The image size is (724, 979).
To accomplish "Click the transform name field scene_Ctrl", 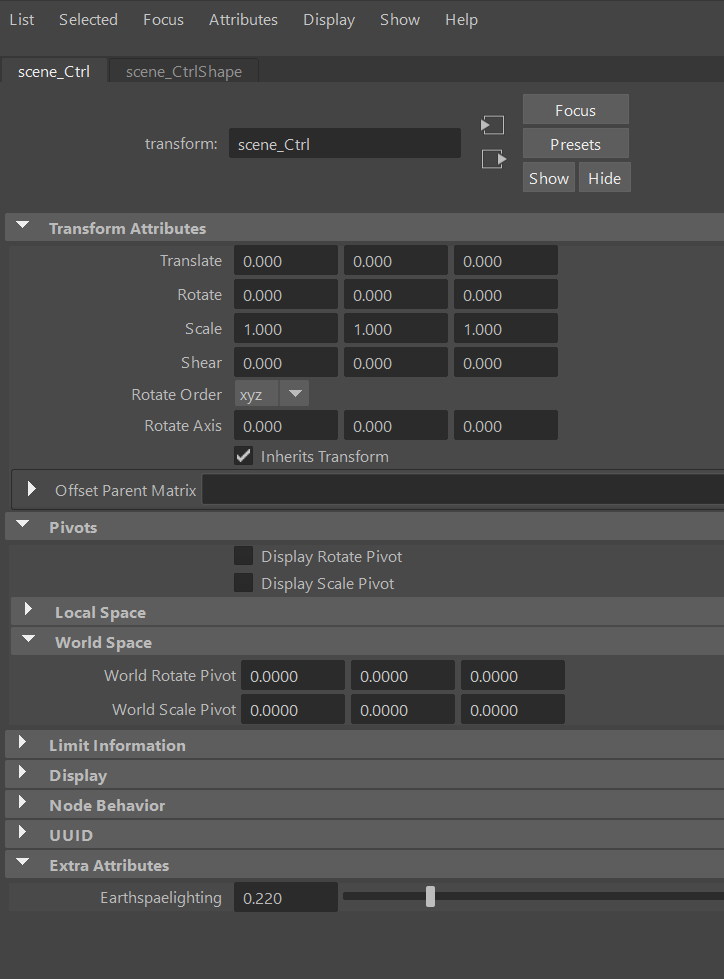I will 344,144.
